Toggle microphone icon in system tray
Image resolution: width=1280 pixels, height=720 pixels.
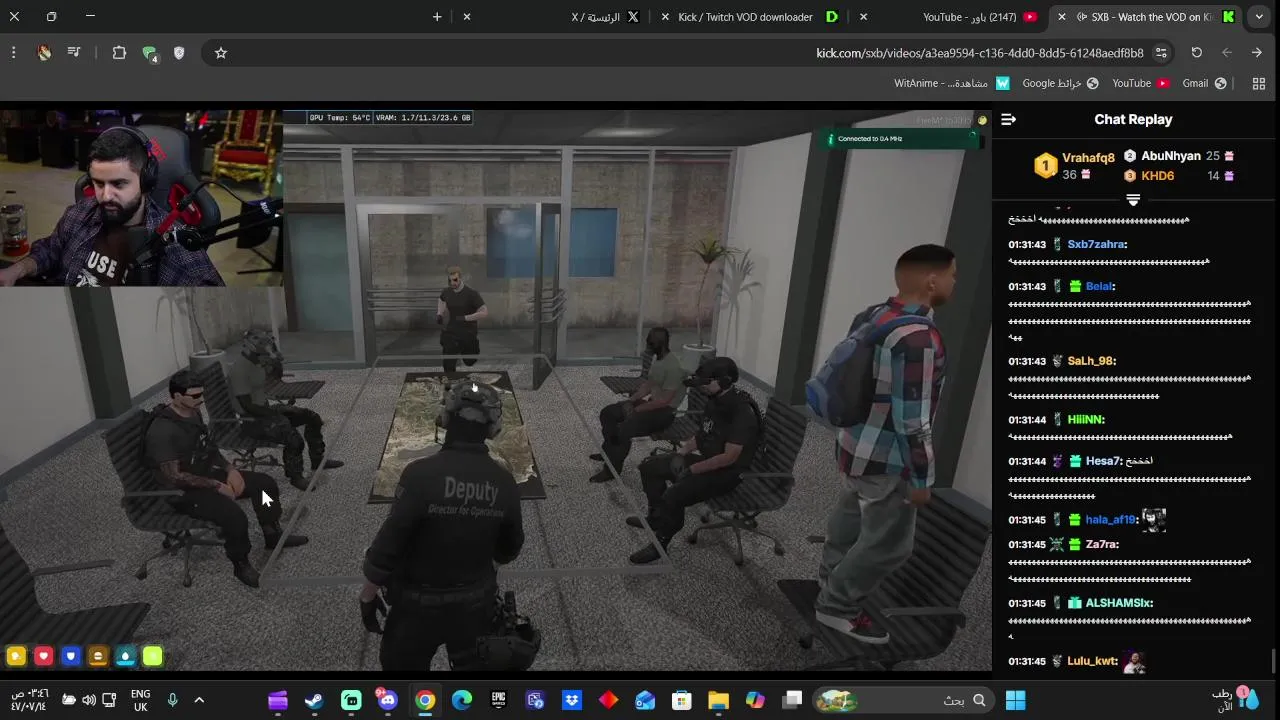(x=173, y=700)
